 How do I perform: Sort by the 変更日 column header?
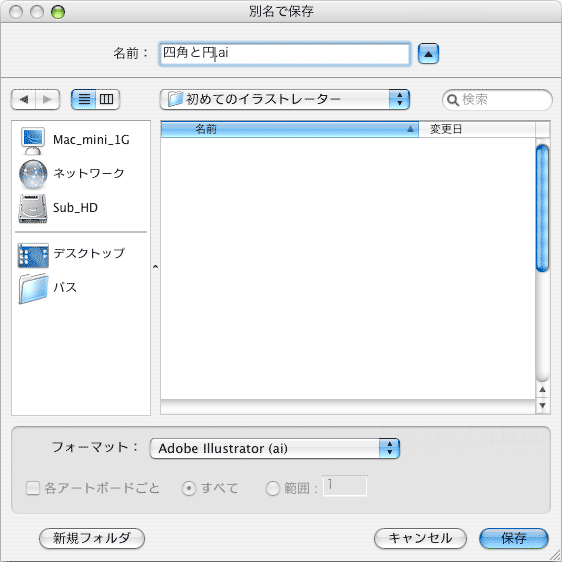point(477,129)
